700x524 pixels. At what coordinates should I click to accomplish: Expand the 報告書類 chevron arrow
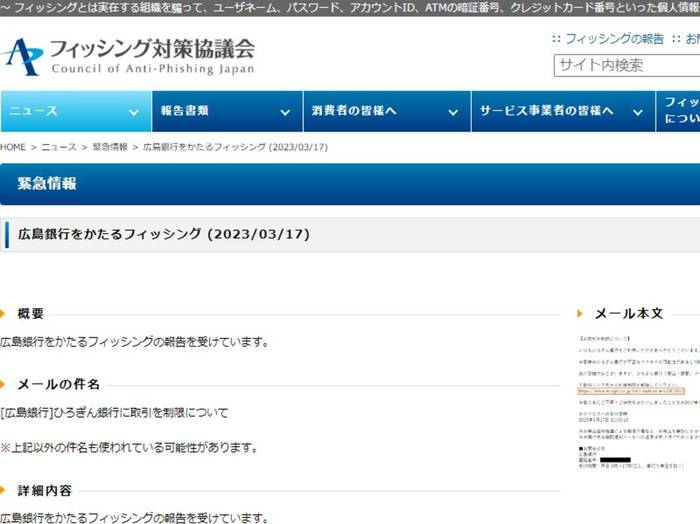coord(285,112)
